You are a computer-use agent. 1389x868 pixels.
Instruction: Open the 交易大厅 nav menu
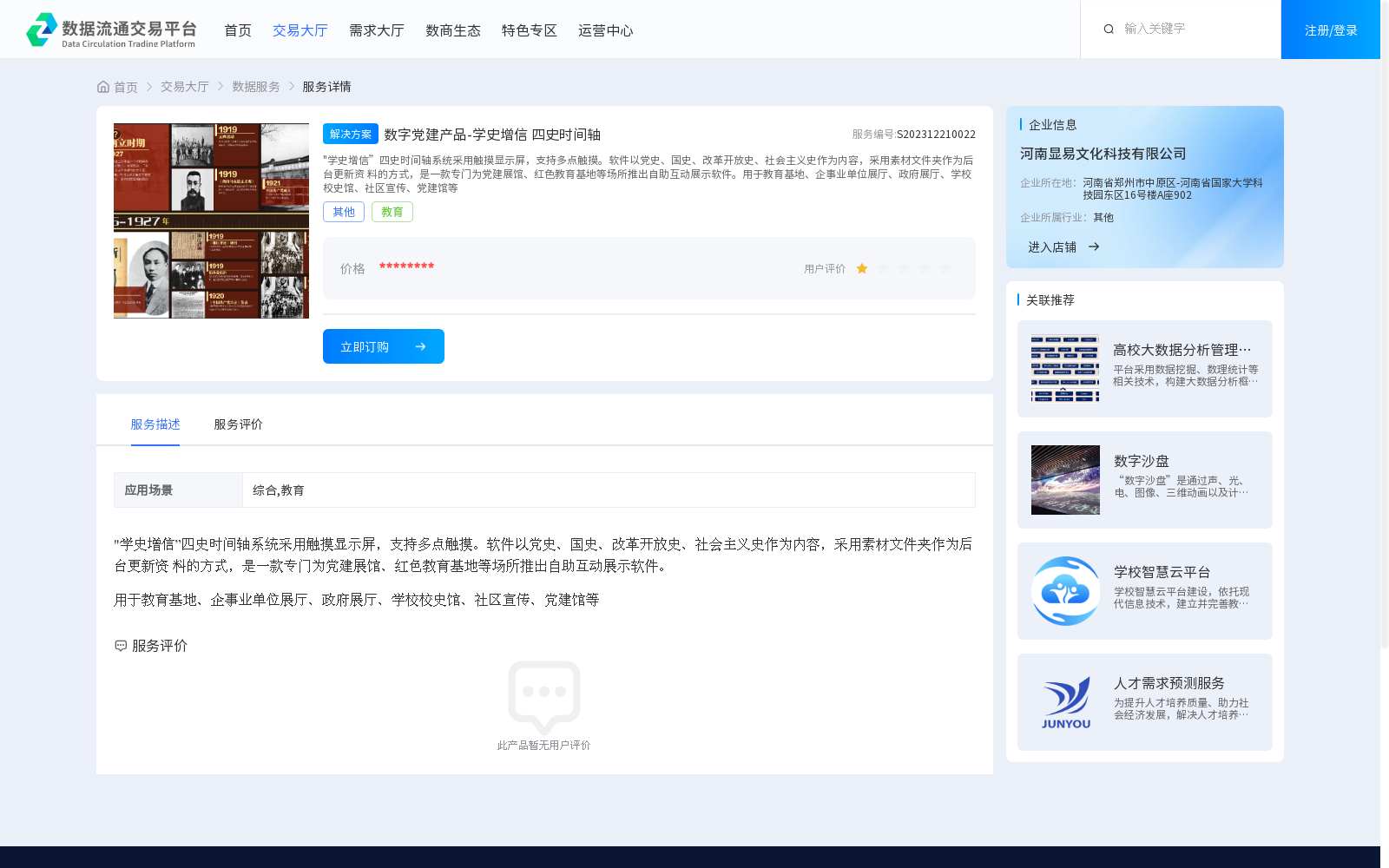300,30
